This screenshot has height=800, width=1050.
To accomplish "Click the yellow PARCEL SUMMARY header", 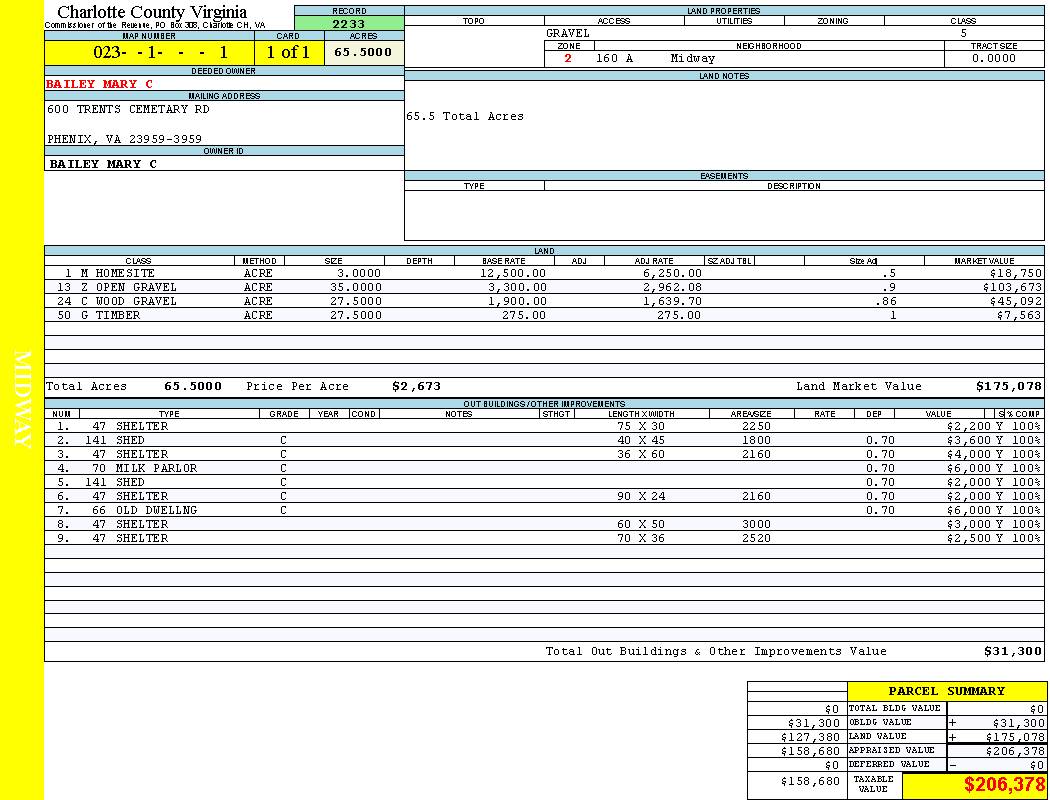I will 946,691.
